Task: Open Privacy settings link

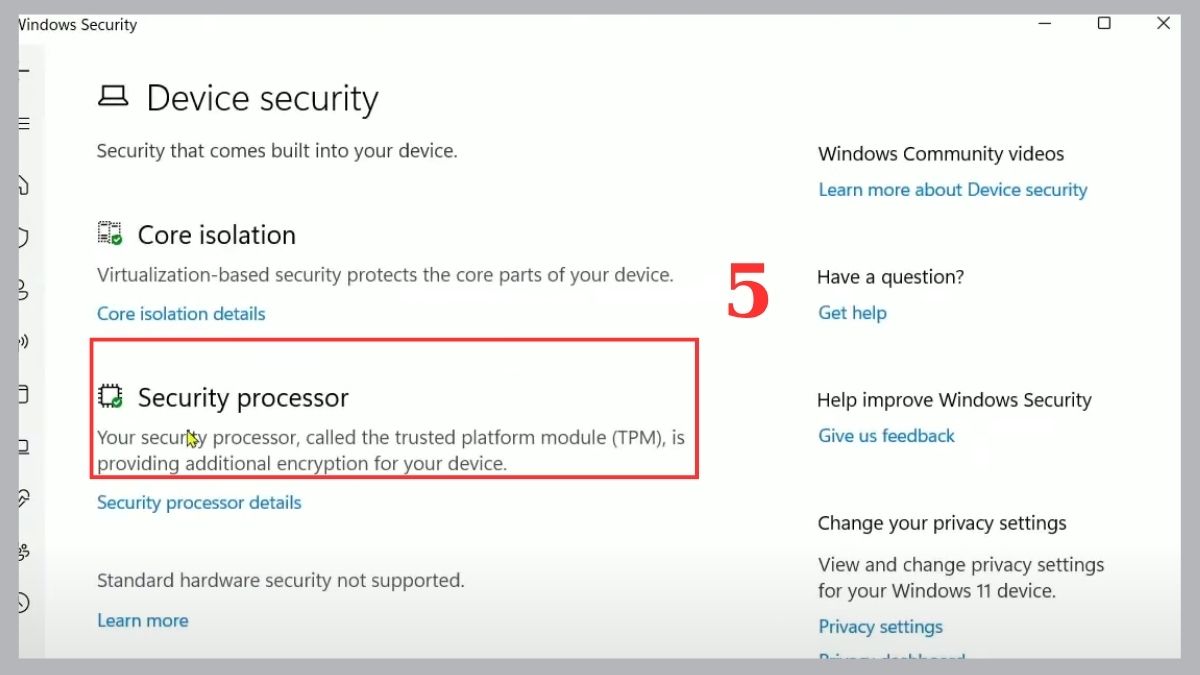Action: click(880, 627)
